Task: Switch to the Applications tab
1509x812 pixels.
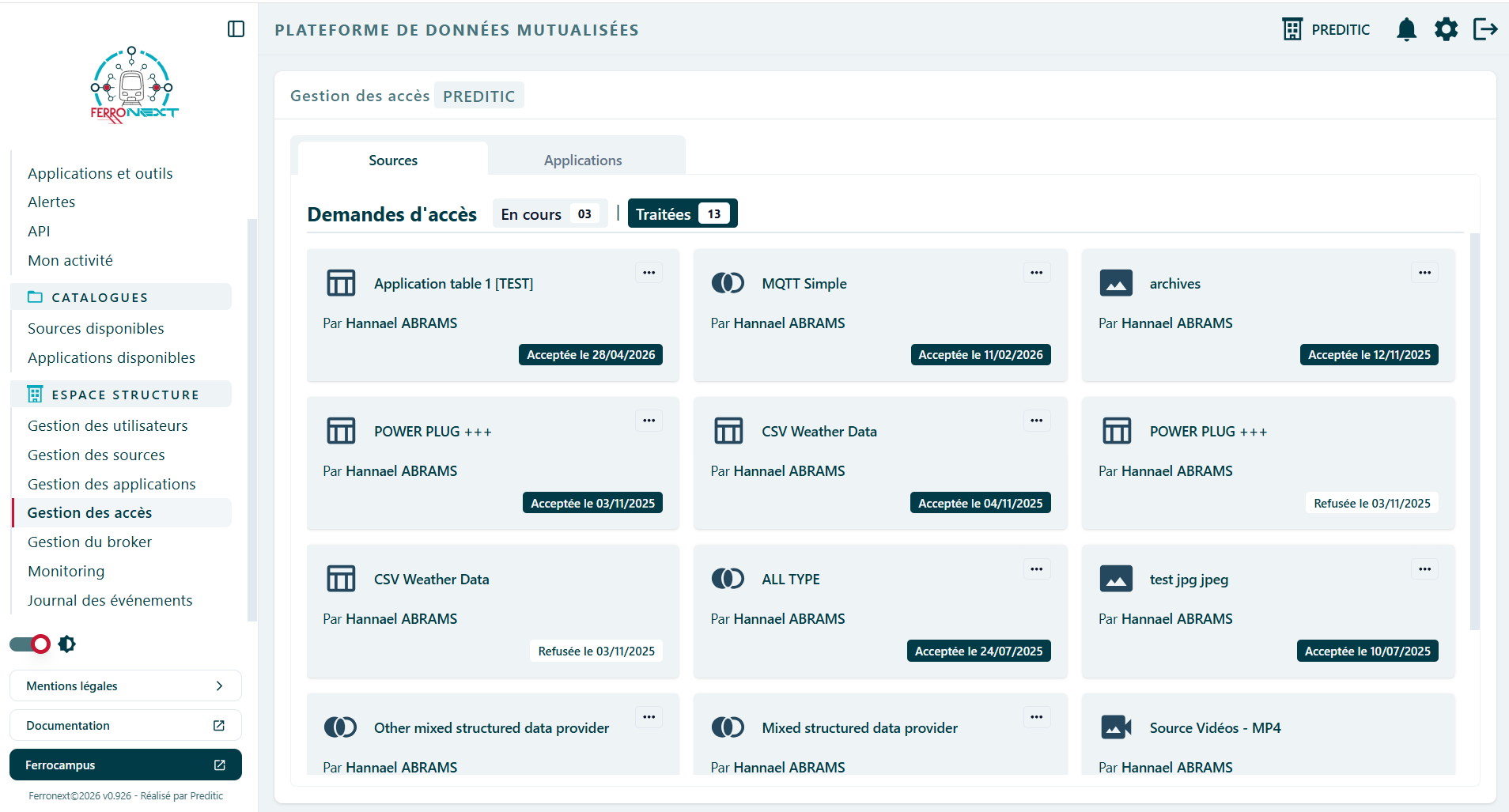Action: 583,160
